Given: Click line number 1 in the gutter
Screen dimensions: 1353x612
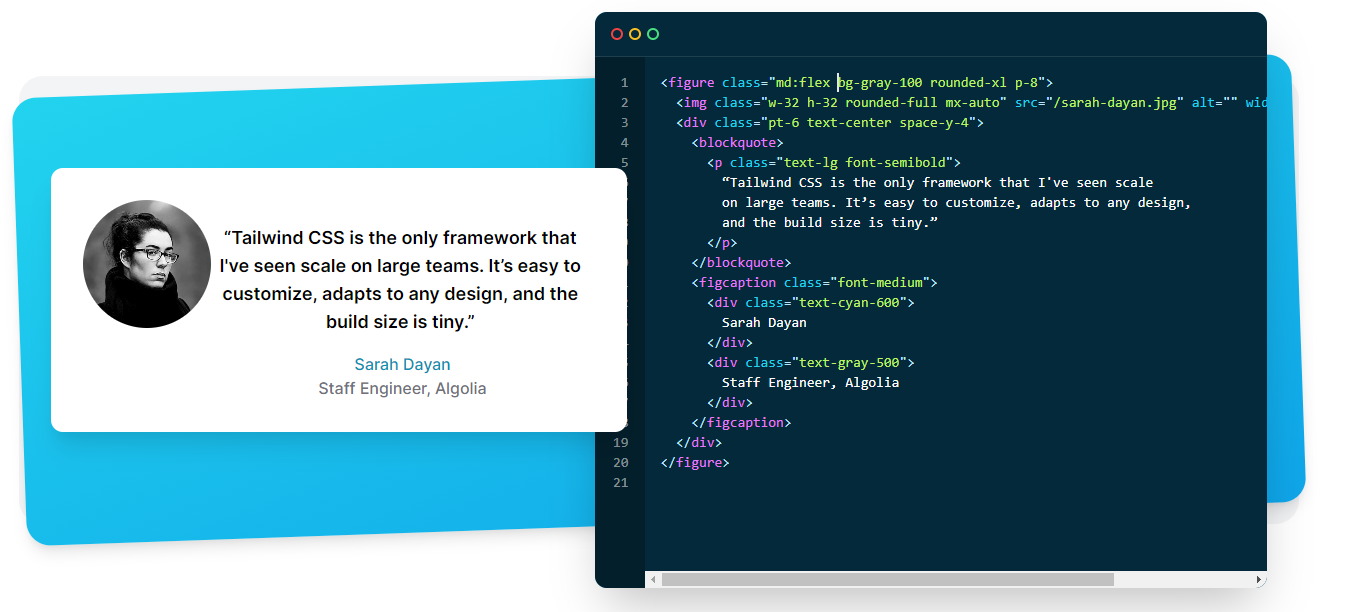Looking at the screenshot, I should [x=624, y=83].
